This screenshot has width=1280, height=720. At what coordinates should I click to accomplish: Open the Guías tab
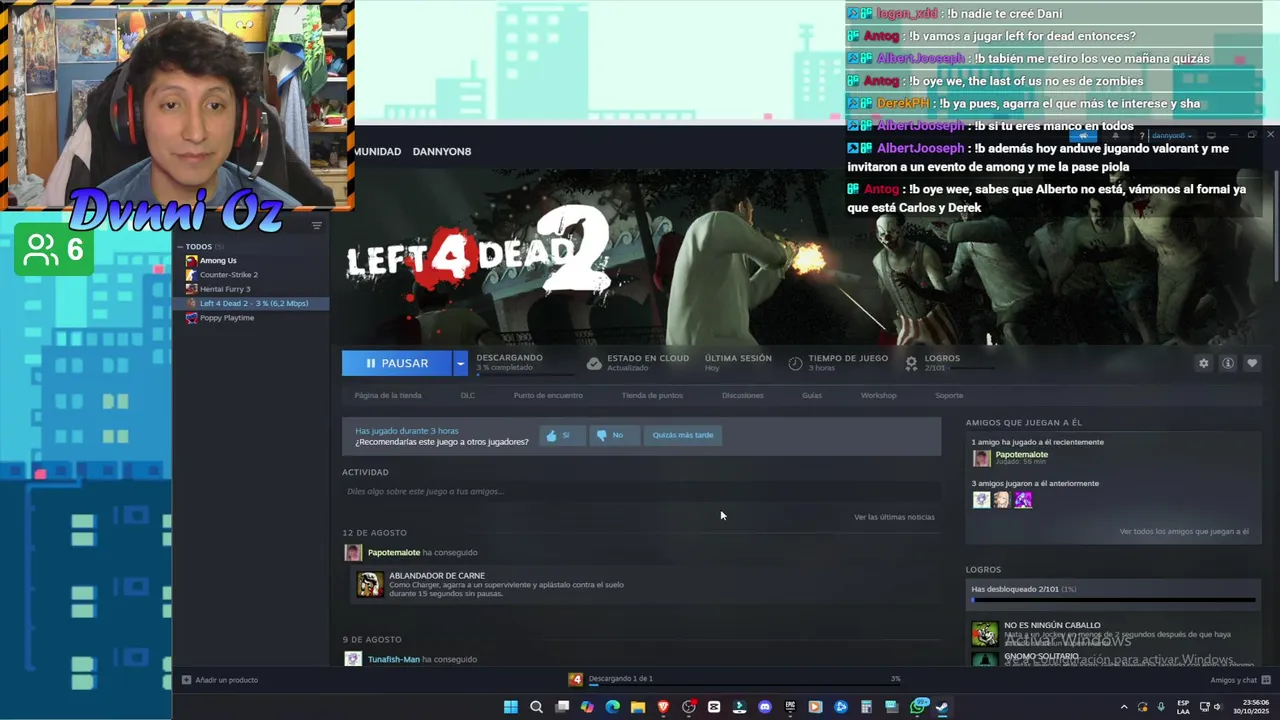click(812, 395)
